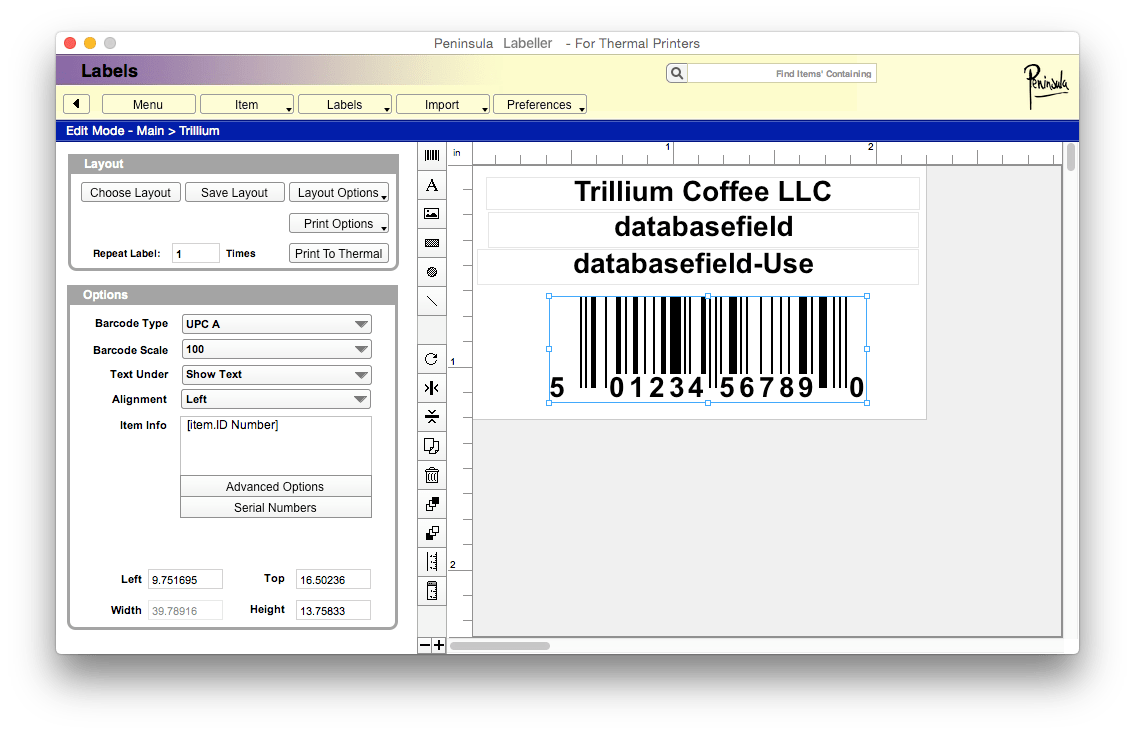Select the Text tool
1135x734 pixels.
[432, 184]
